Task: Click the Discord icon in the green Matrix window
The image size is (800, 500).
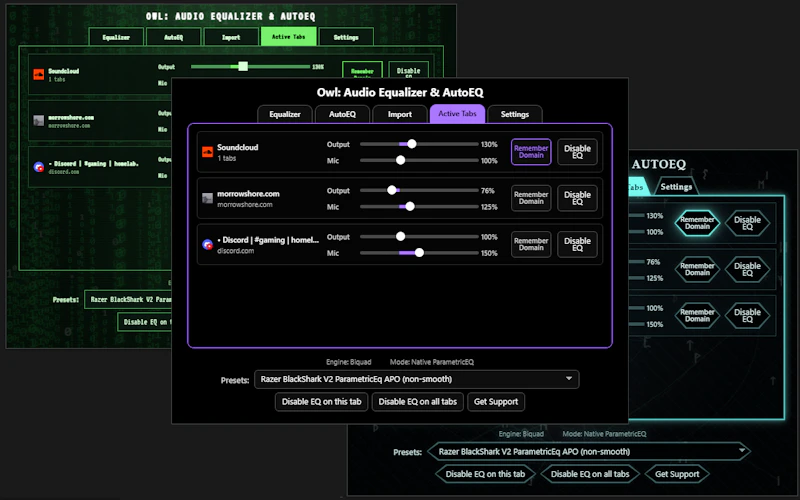Action: 38,167
